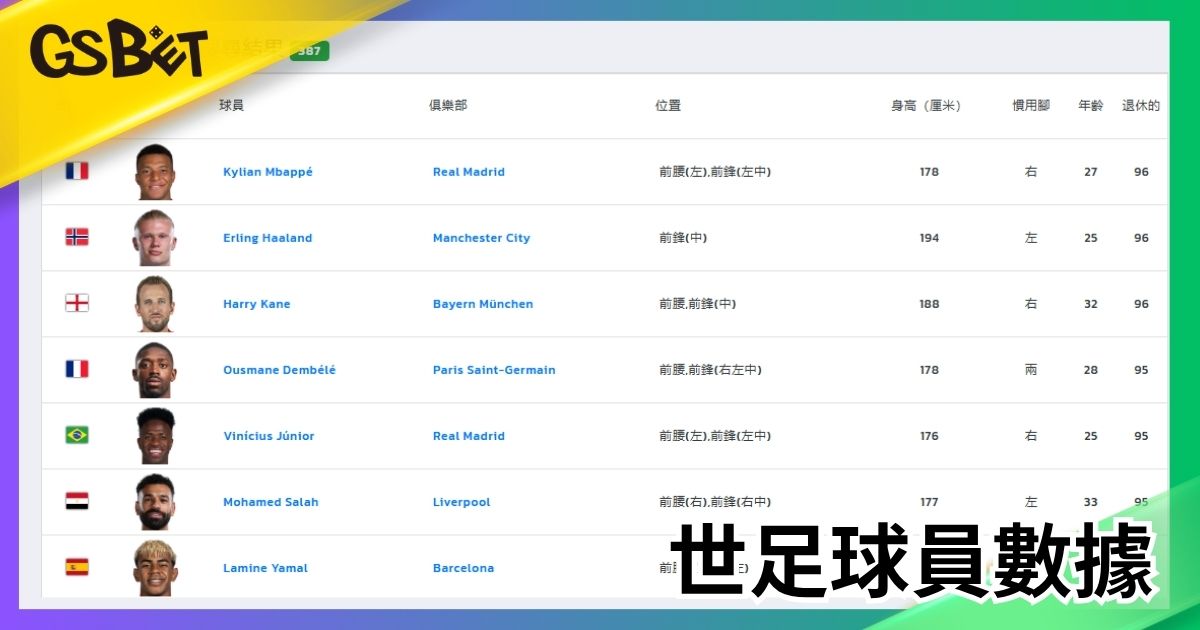The width and height of the screenshot is (1200, 630).
Task: Select Salah's position text 前腰(右),前鋒(右中)
Action: pos(715,502)
